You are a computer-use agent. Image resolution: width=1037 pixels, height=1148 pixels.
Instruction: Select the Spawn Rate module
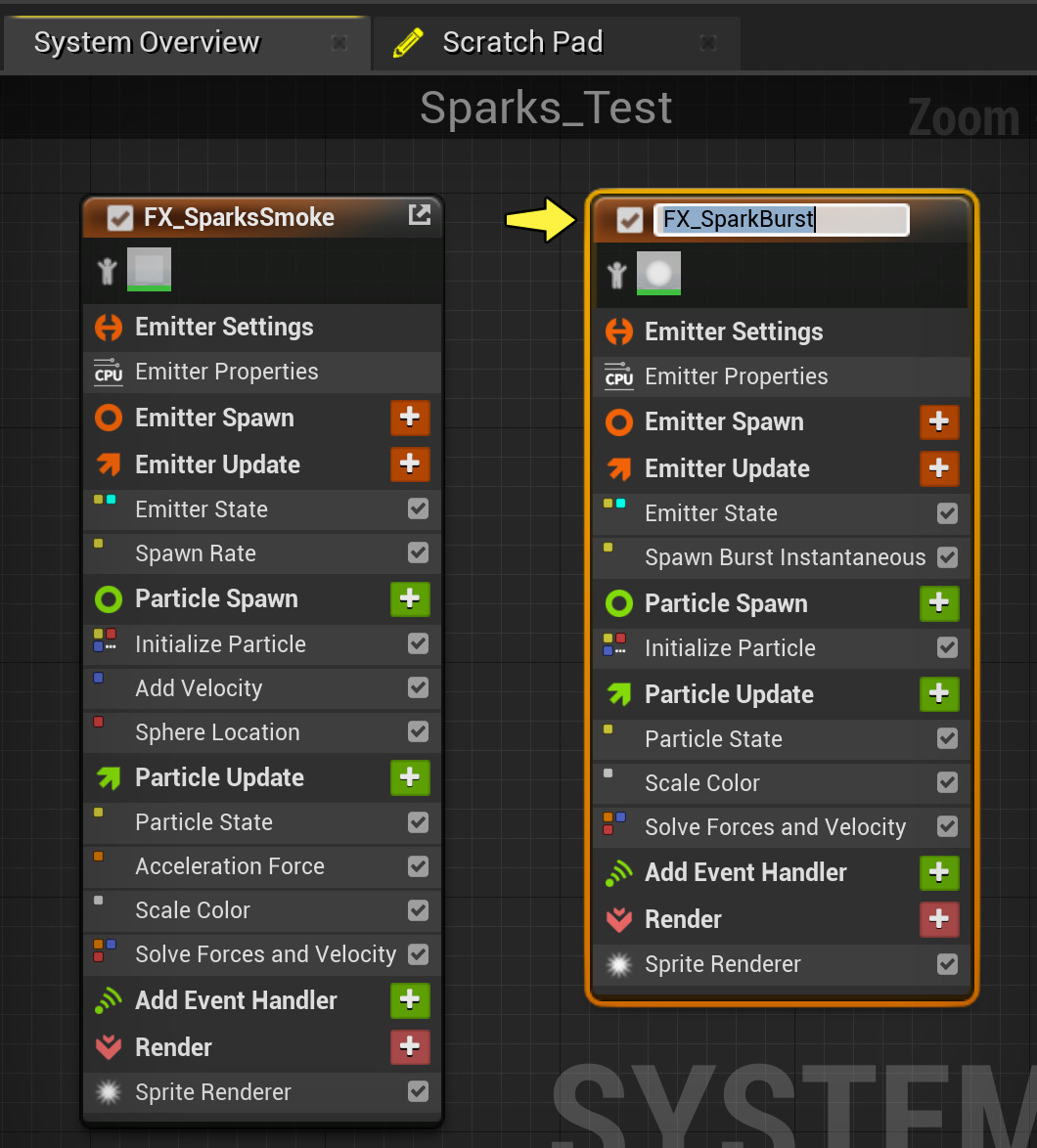[x=196, y=553]
